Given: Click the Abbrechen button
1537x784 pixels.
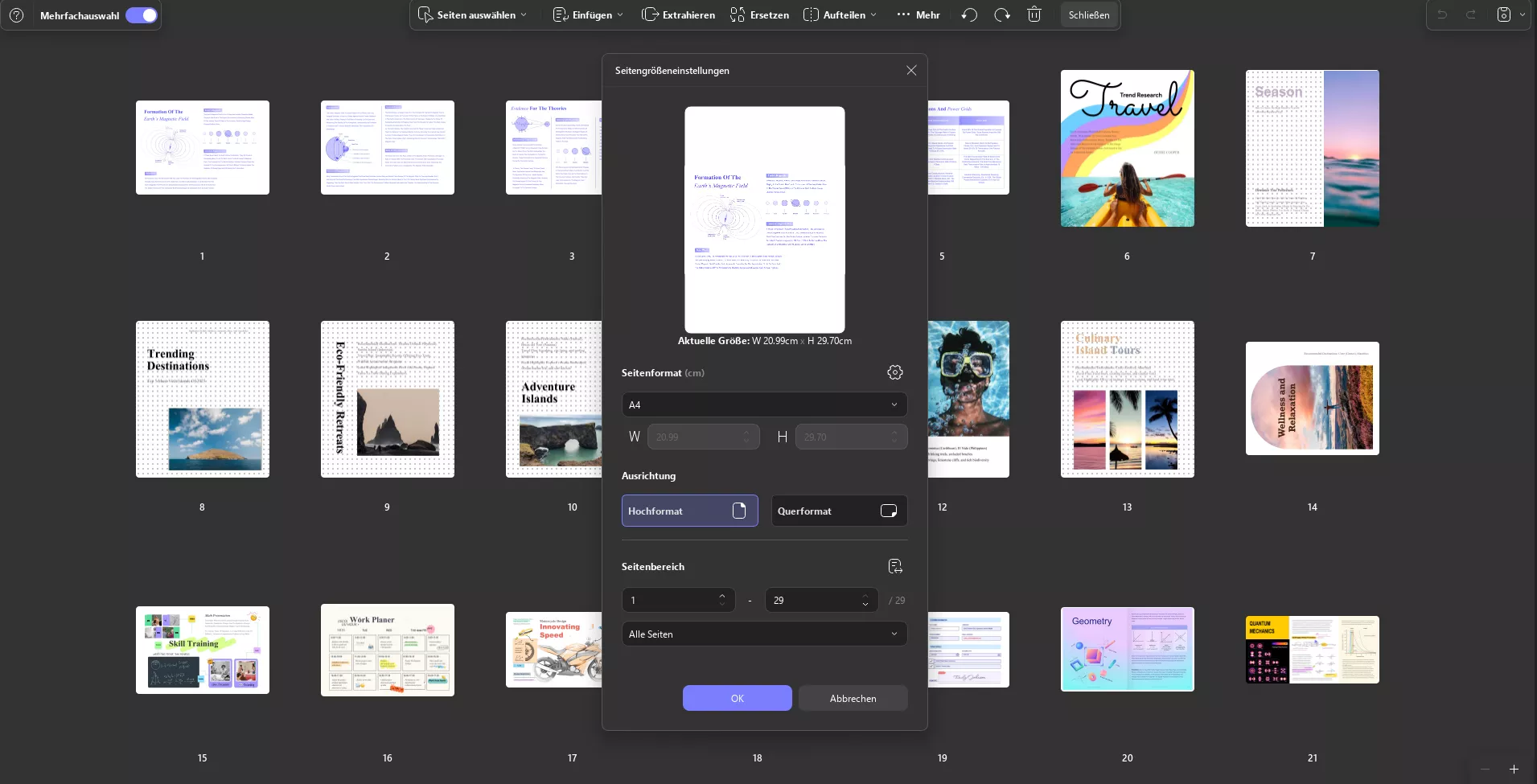Looking at the screenshot, I should click(853, 698).
